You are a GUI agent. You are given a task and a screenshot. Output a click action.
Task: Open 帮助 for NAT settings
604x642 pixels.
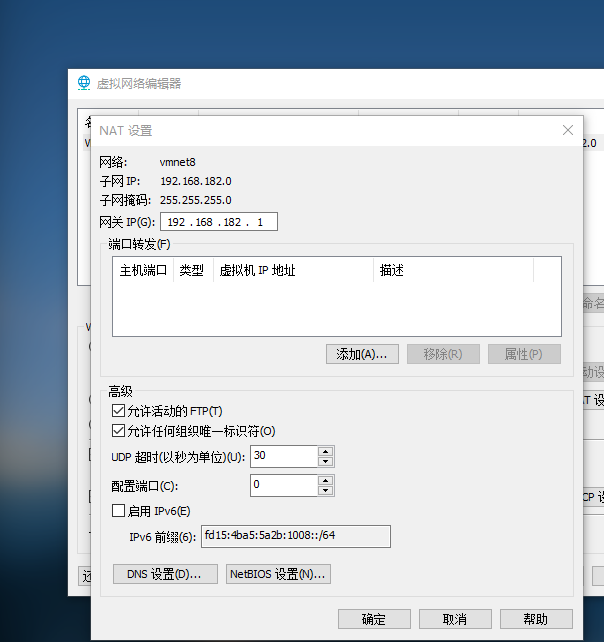[536, 619]
